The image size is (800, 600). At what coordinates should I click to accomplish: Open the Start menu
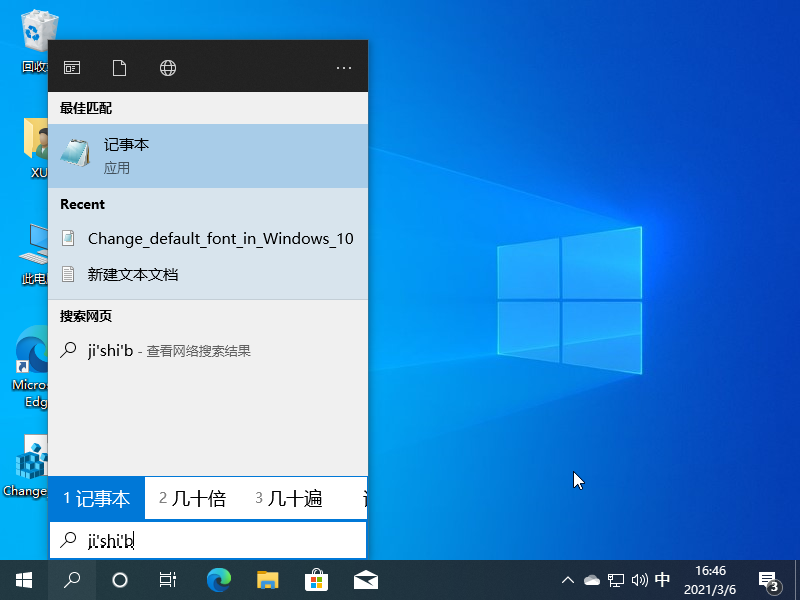[x=23, y=580]
